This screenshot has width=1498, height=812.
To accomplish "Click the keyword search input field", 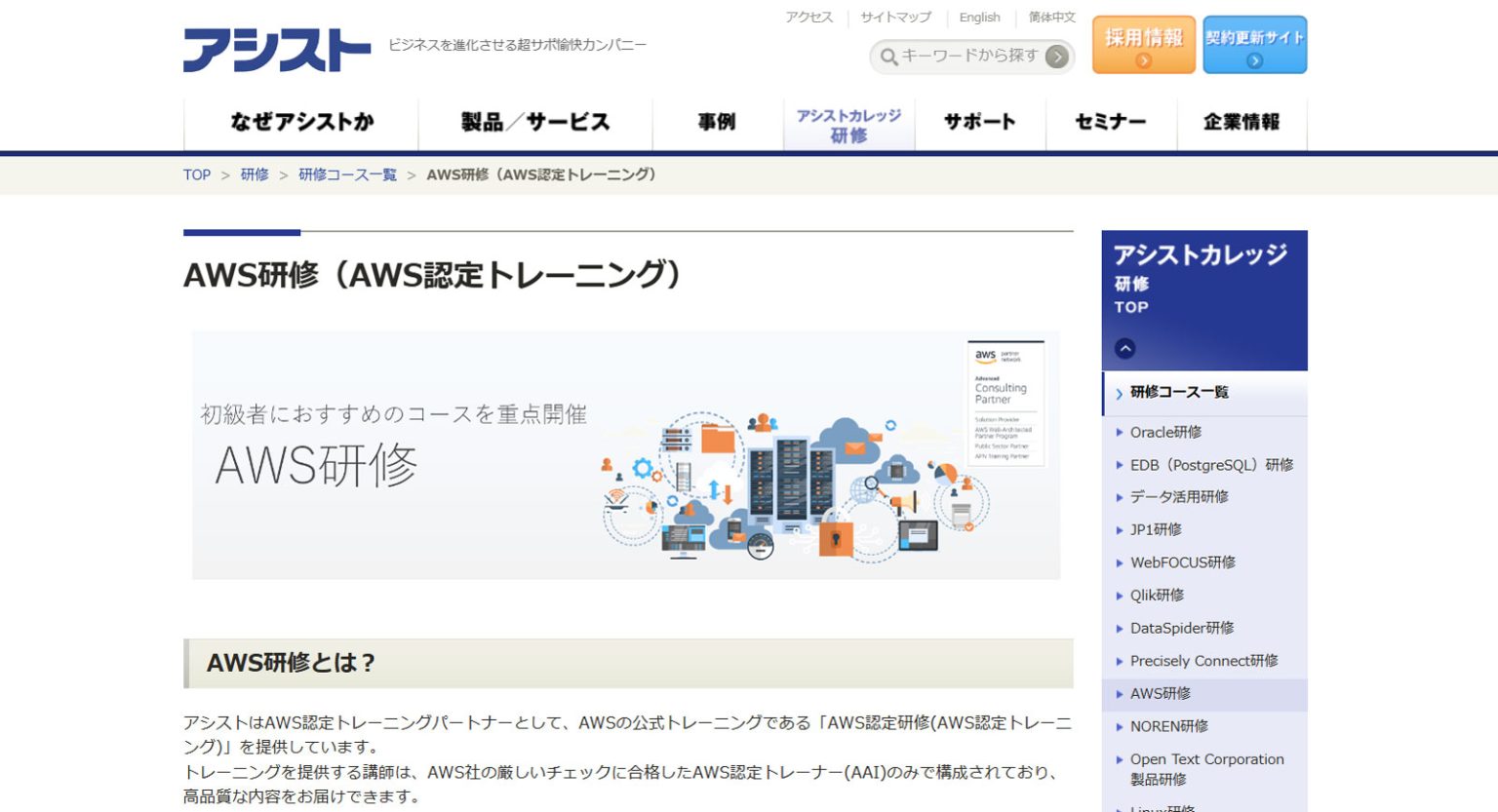I will click(966, 57).
